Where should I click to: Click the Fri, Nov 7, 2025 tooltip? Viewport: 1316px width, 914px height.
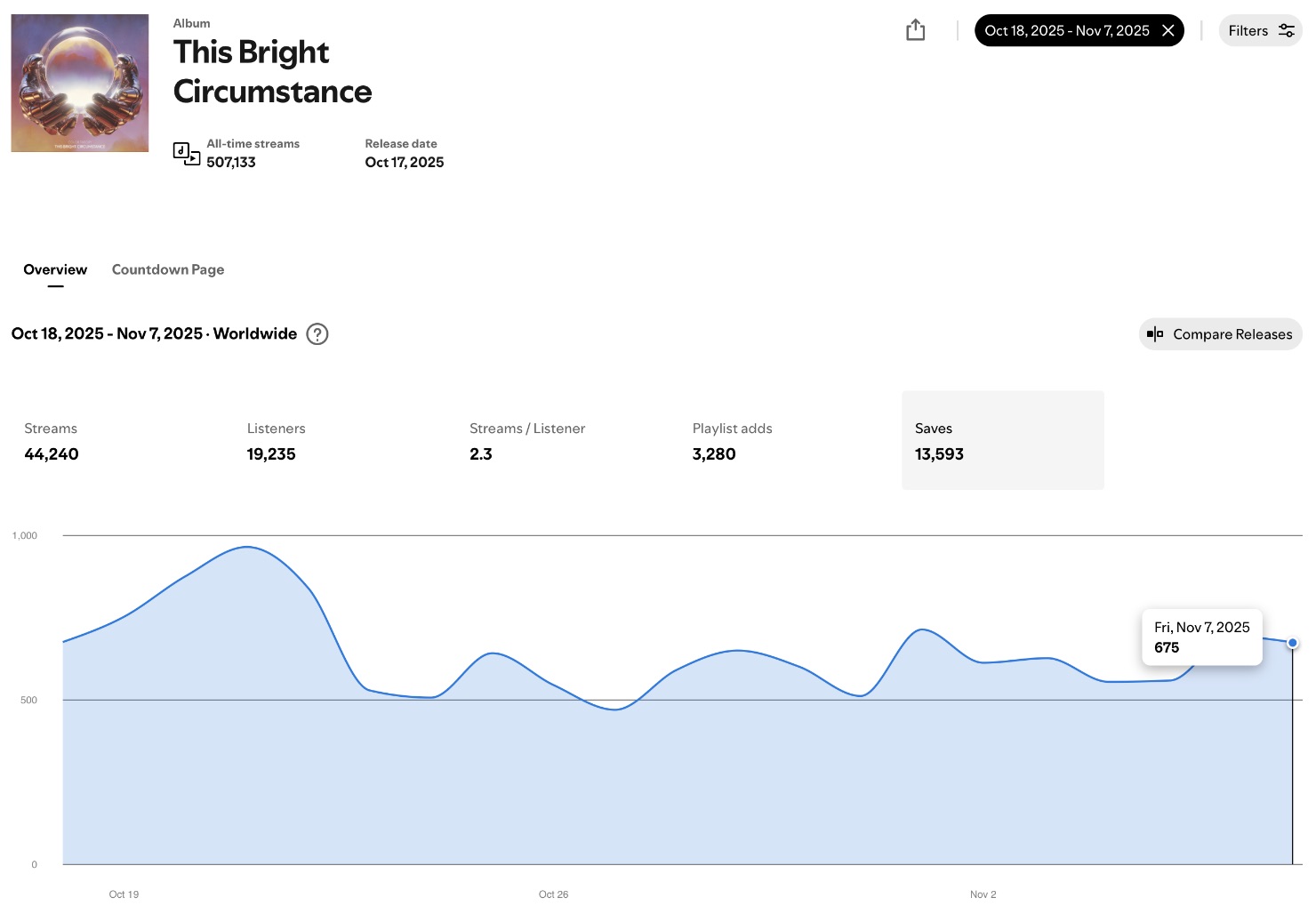(x=1201, y=637)
